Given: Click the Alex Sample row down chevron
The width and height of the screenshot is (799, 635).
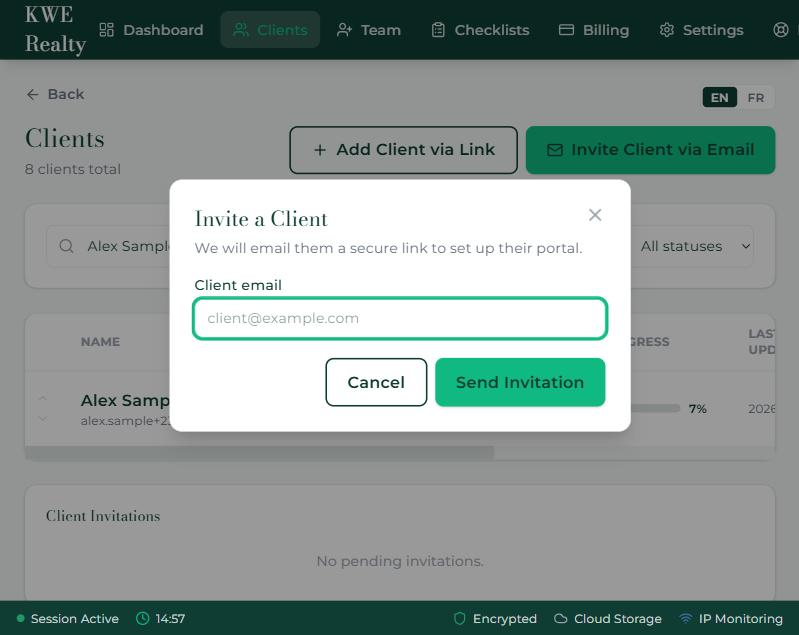Looking at the screenshot, I should (x=43, y=419).
